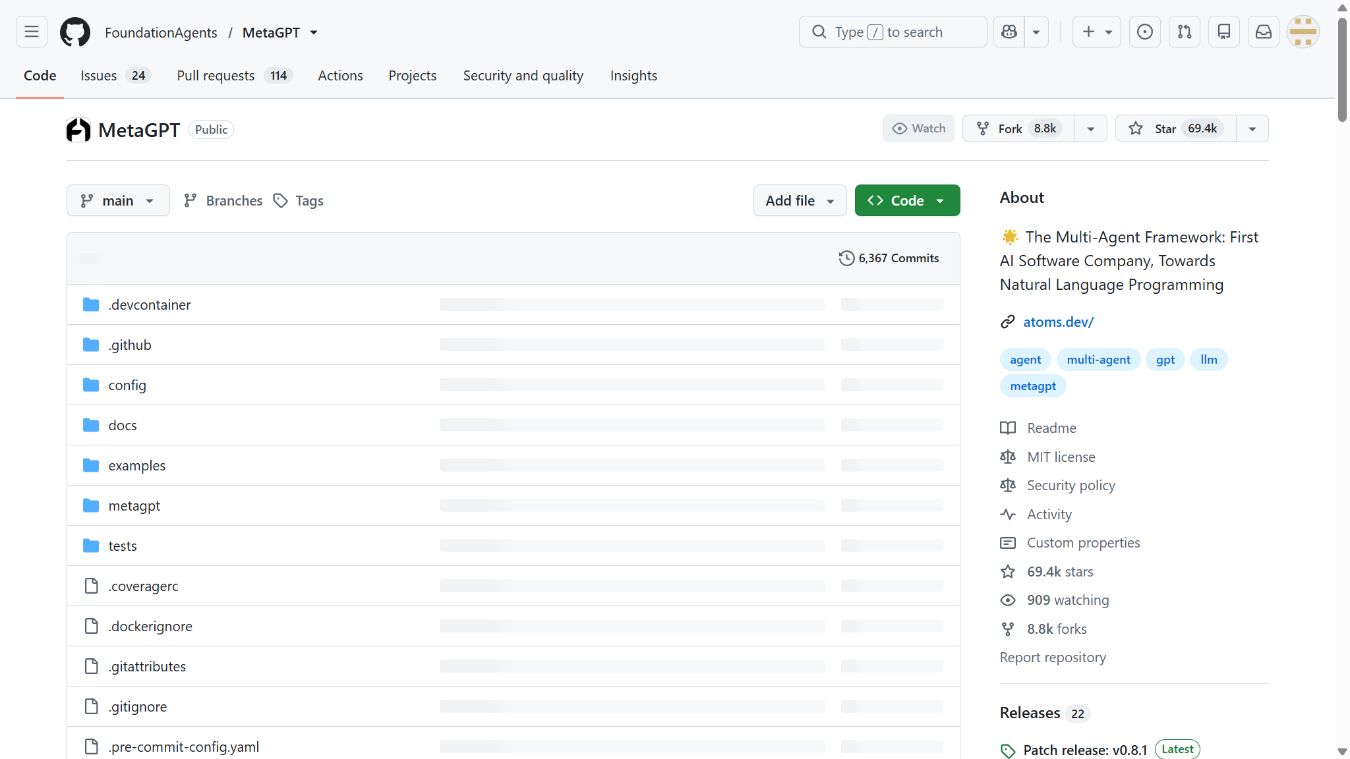This screenshot has height=759, width=1350.
Task: Open the examples folder
Action: click(x=137, y=465)
